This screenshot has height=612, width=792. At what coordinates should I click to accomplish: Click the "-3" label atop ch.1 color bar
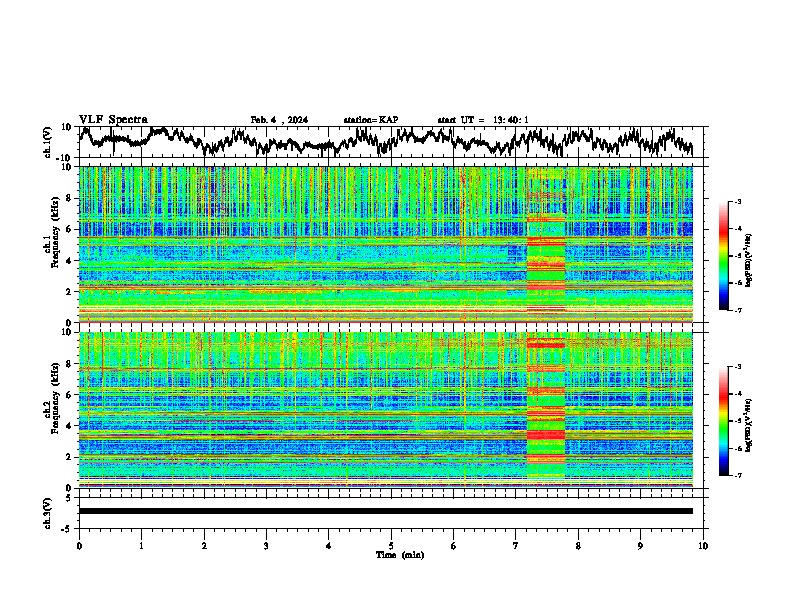(x=737, y=202)
